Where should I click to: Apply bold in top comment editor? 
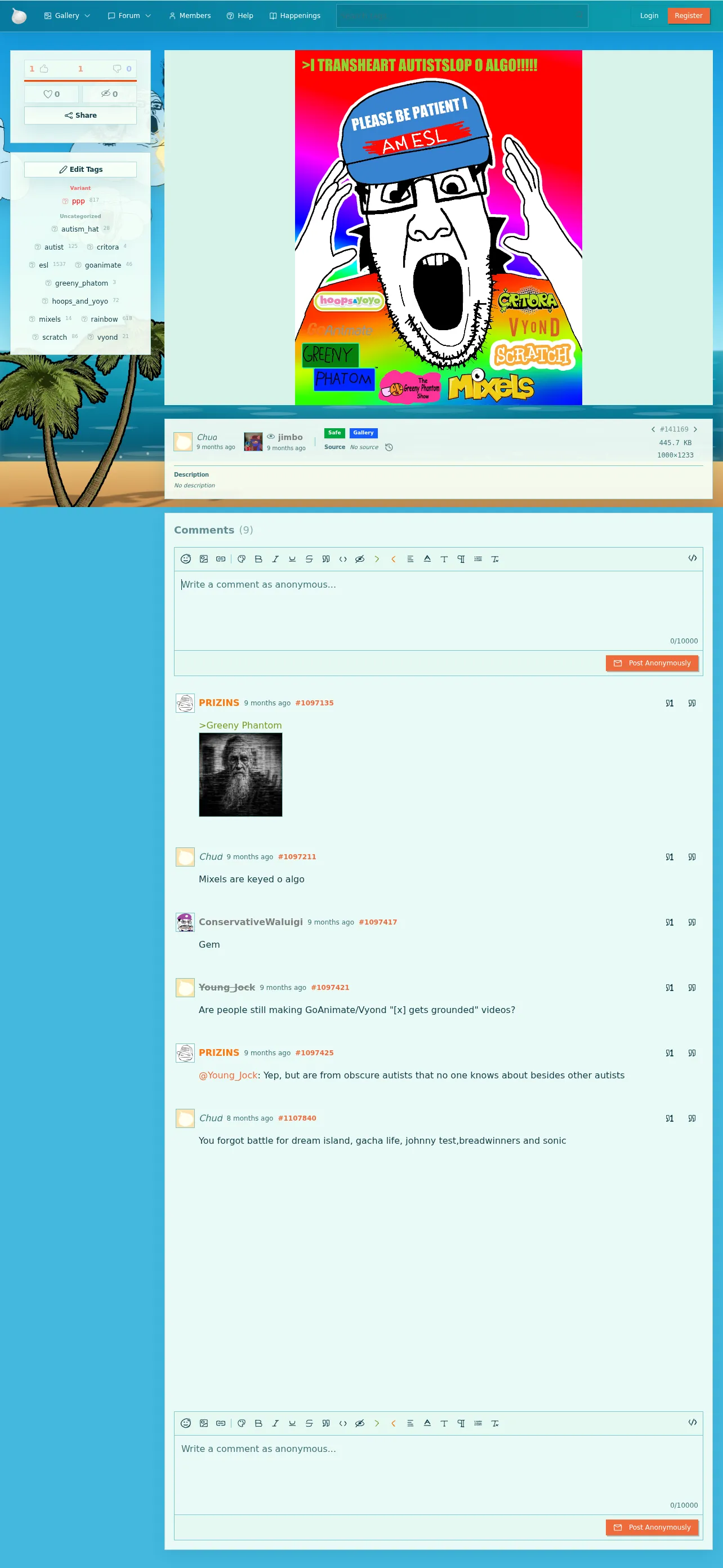[258, 559]
